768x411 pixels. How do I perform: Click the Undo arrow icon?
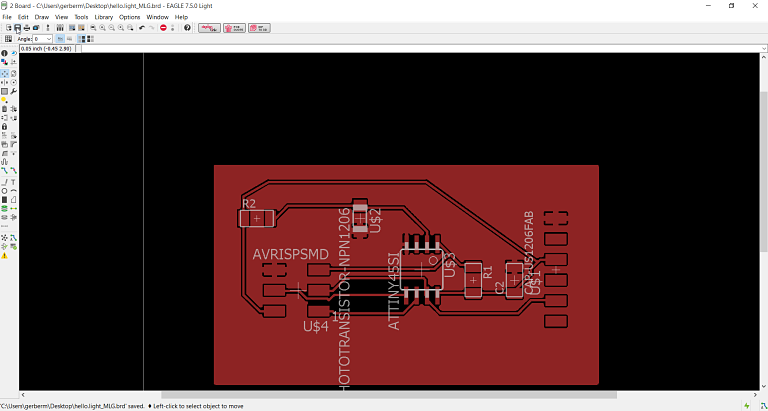tap(142, 28)
